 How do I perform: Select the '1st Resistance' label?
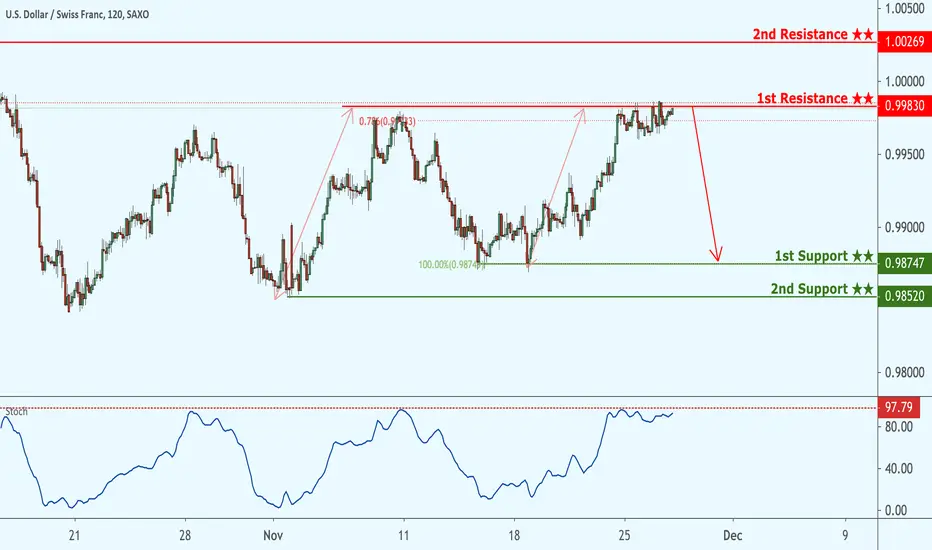pyautogui.click(x=815, y=98)
